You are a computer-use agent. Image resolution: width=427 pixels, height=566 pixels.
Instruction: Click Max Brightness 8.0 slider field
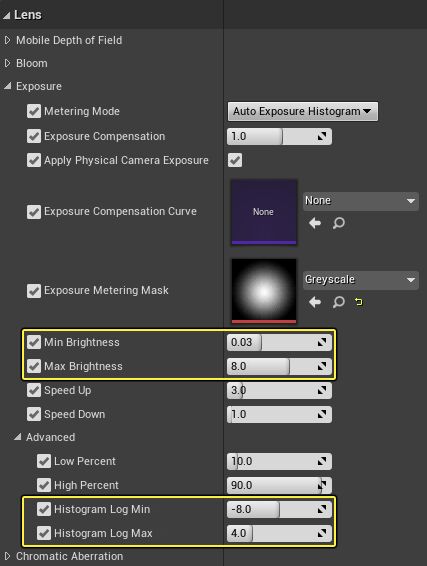279,366
